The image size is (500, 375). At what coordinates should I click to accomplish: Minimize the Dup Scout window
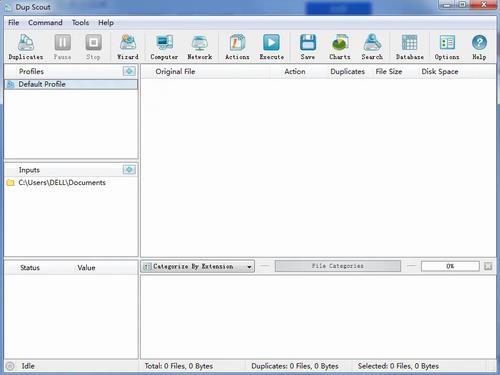pos(447,5)
